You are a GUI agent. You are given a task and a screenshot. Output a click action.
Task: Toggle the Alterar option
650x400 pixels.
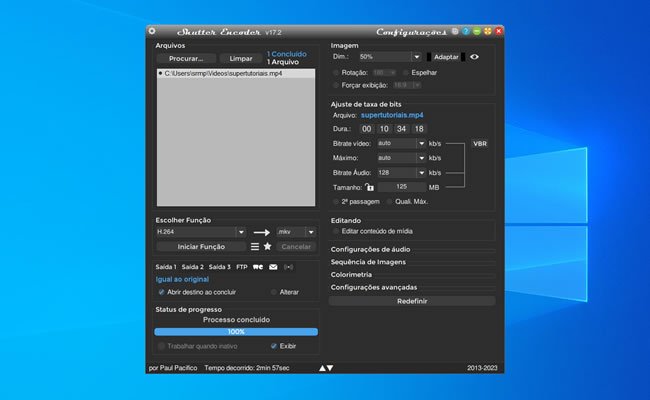click(274, 292)
